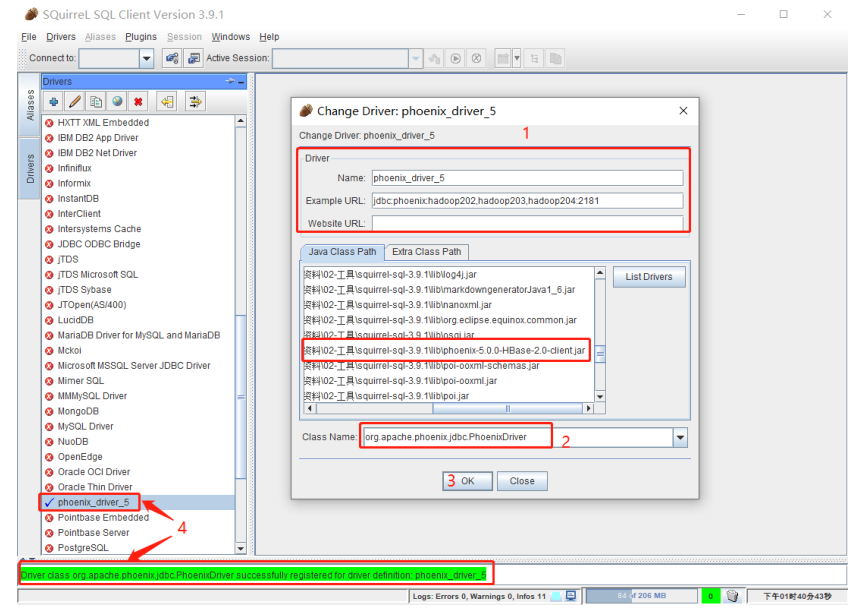This screenshot has width=860, height=615.
Task: Click the garbage collection trash icon in status bar
Action: (732, 596)
